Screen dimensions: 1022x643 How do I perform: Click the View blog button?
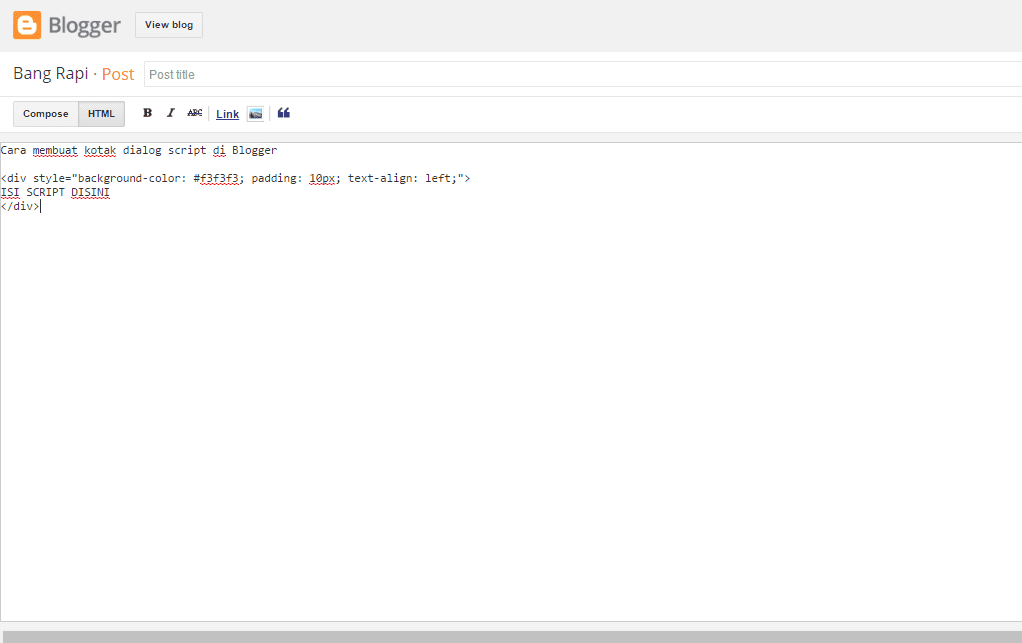pos(169,25)
